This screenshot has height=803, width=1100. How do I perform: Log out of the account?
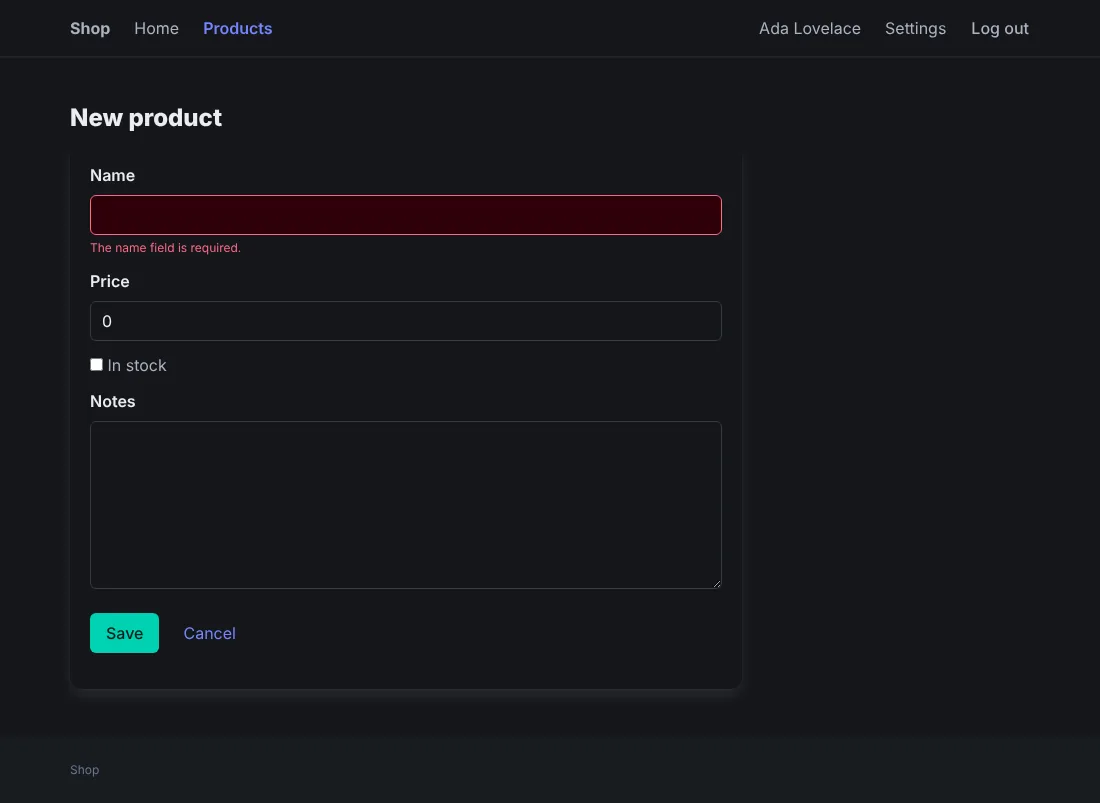click(1000, 29)
